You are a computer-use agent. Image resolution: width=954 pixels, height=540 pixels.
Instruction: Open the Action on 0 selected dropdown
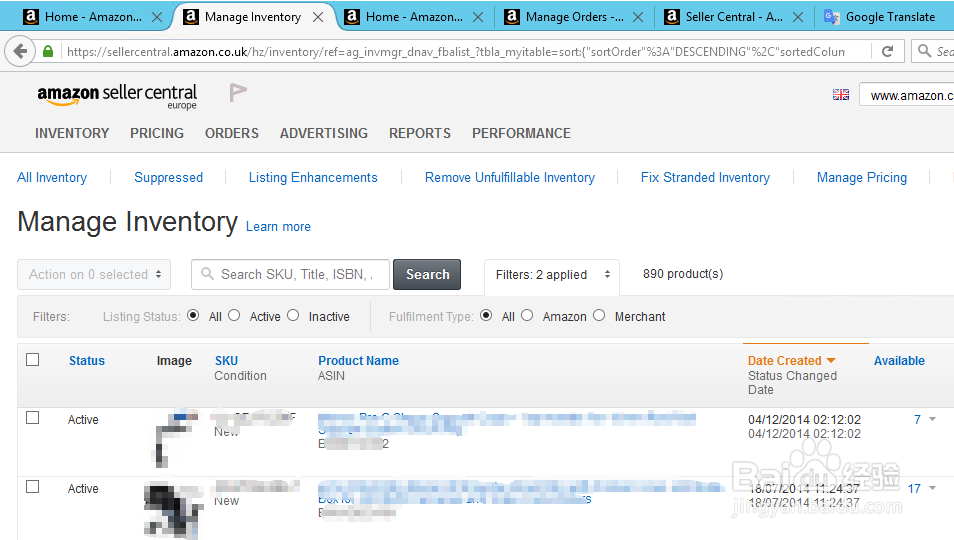pos(94,274)
